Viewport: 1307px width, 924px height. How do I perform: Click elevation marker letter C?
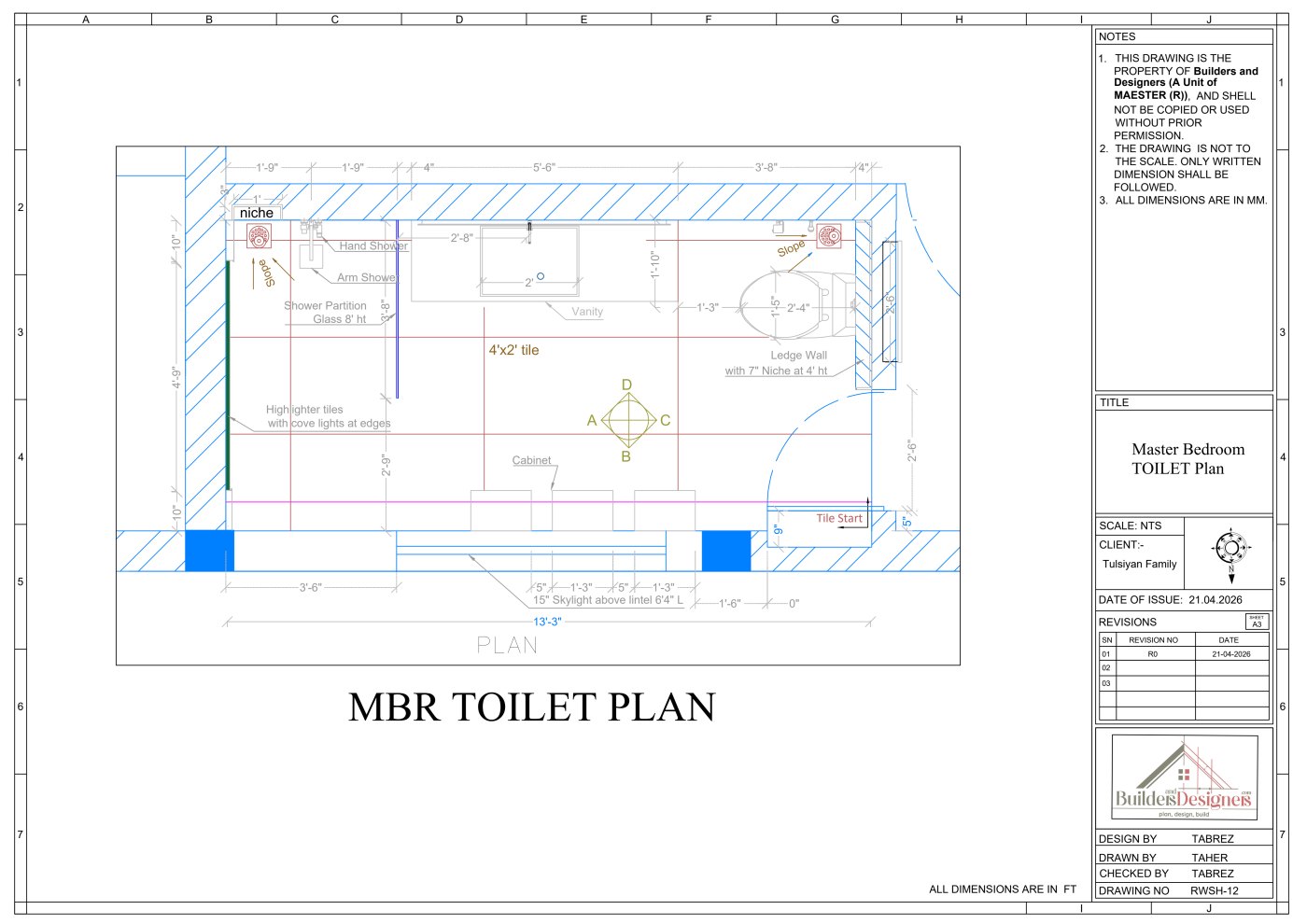tap(665, 421)
